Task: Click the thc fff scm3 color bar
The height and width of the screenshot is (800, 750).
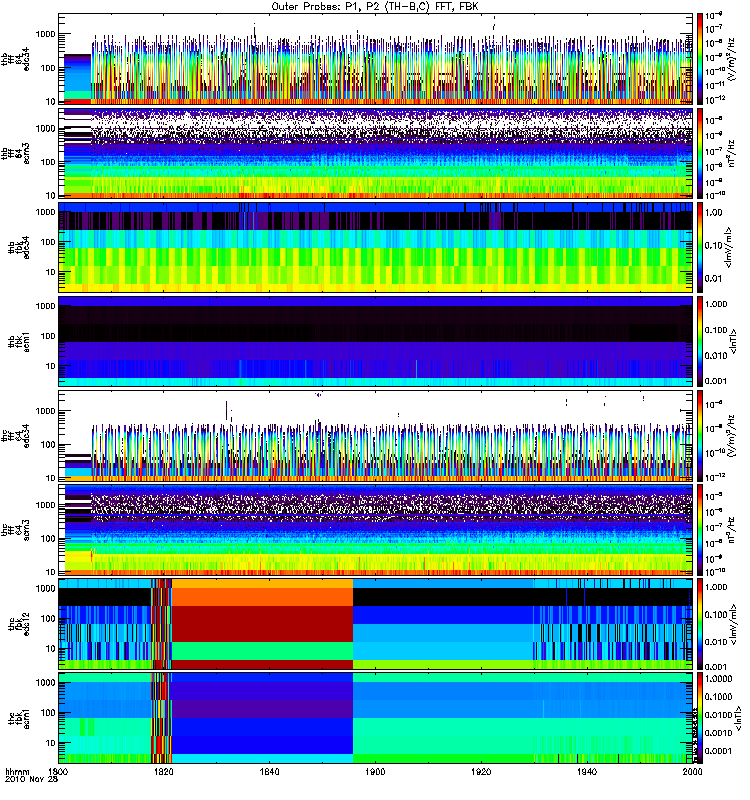Action: click(700, 530)
